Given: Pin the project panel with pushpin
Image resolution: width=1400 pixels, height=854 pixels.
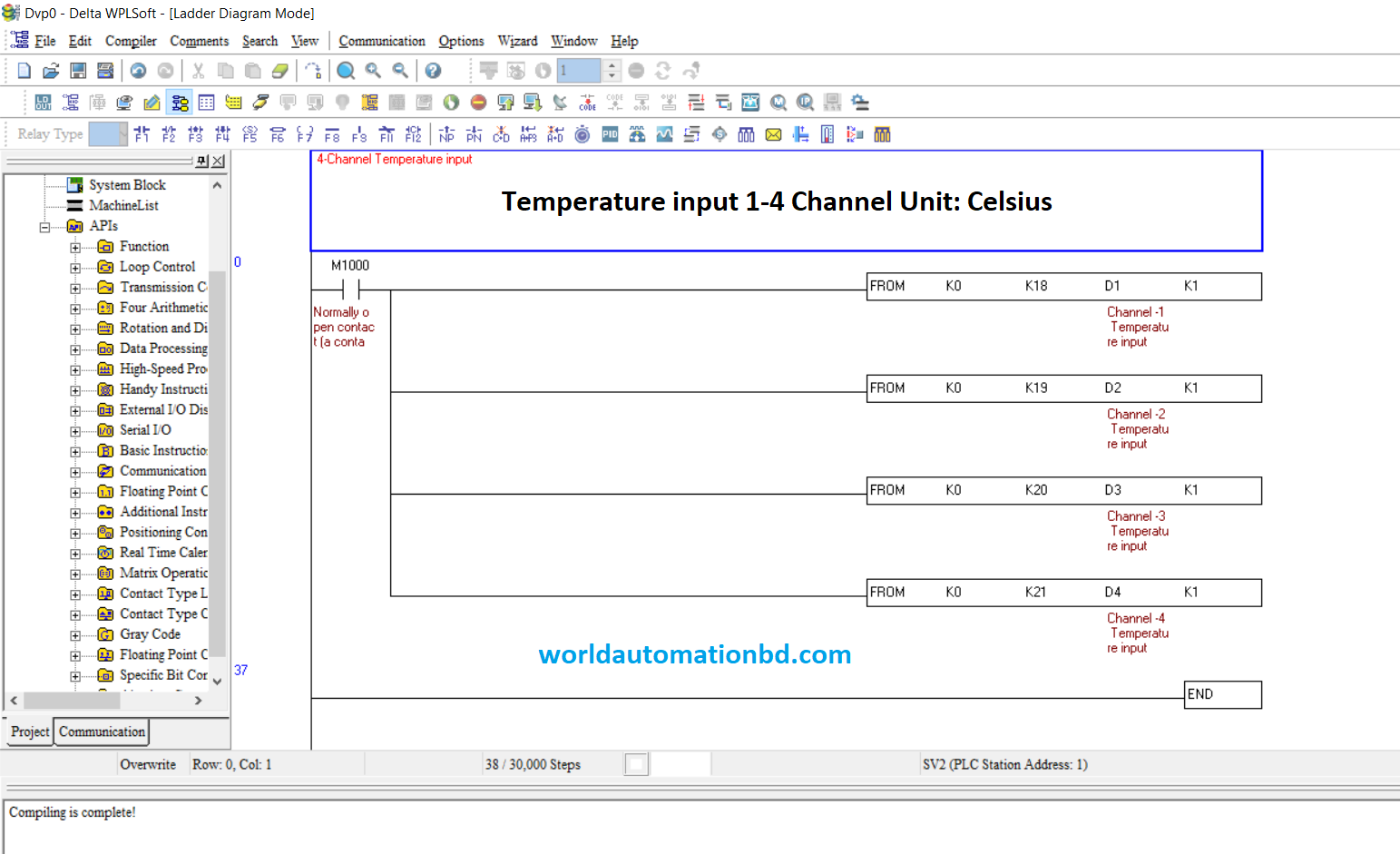Looking at the screenshot, I should coord(201,161).
